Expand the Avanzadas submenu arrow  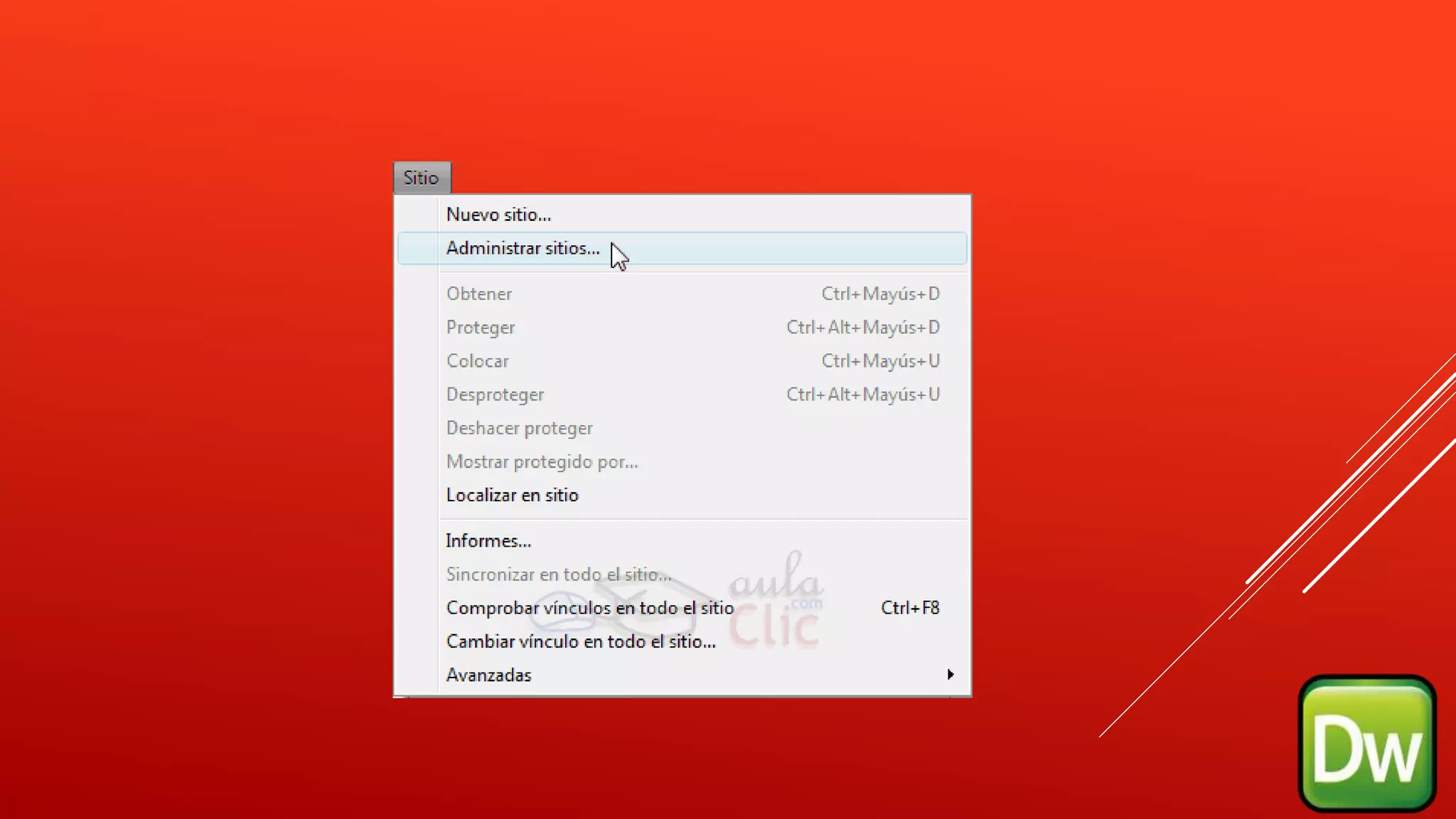point(951,675)
